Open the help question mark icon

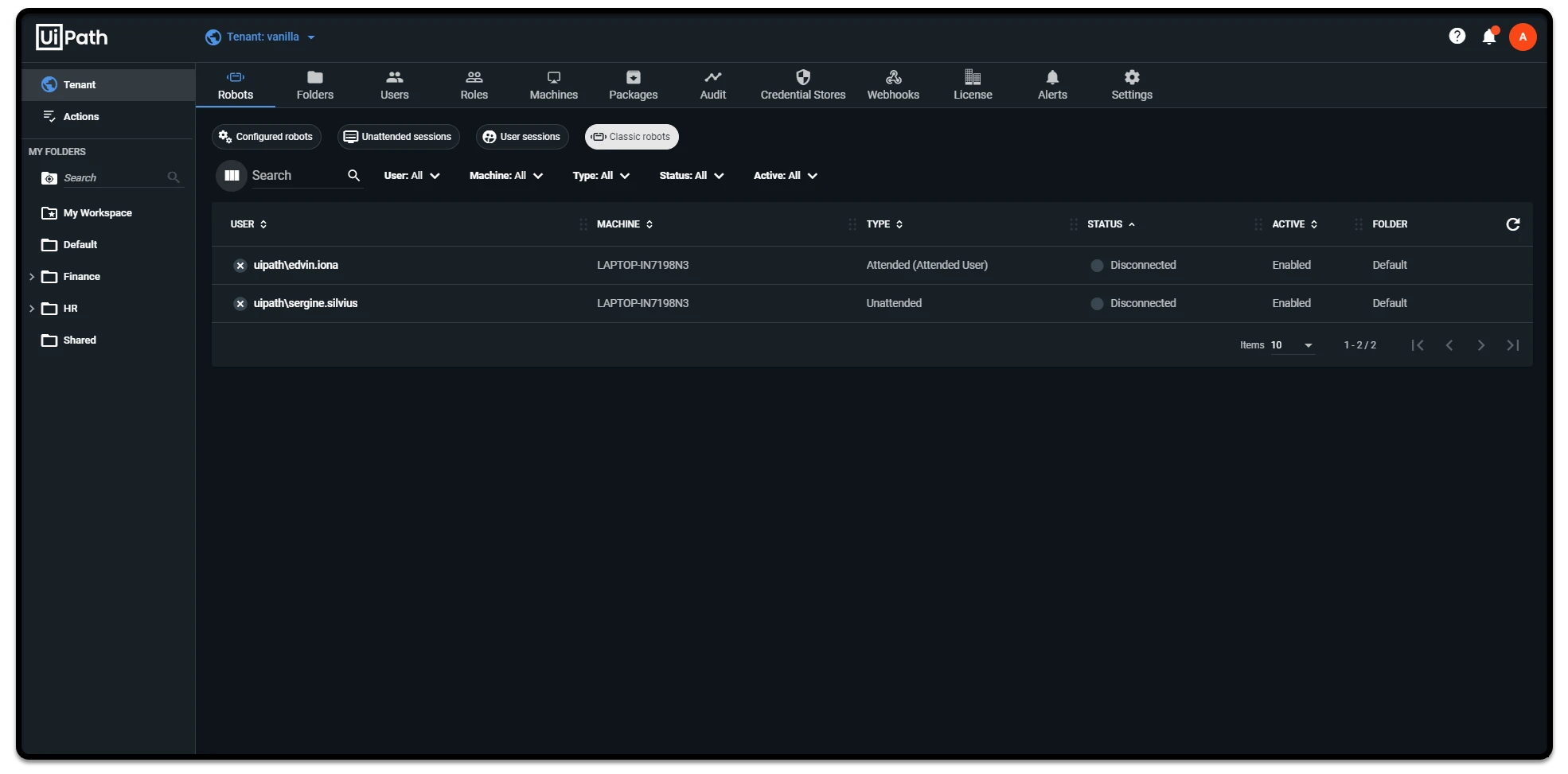(1457, 37)
